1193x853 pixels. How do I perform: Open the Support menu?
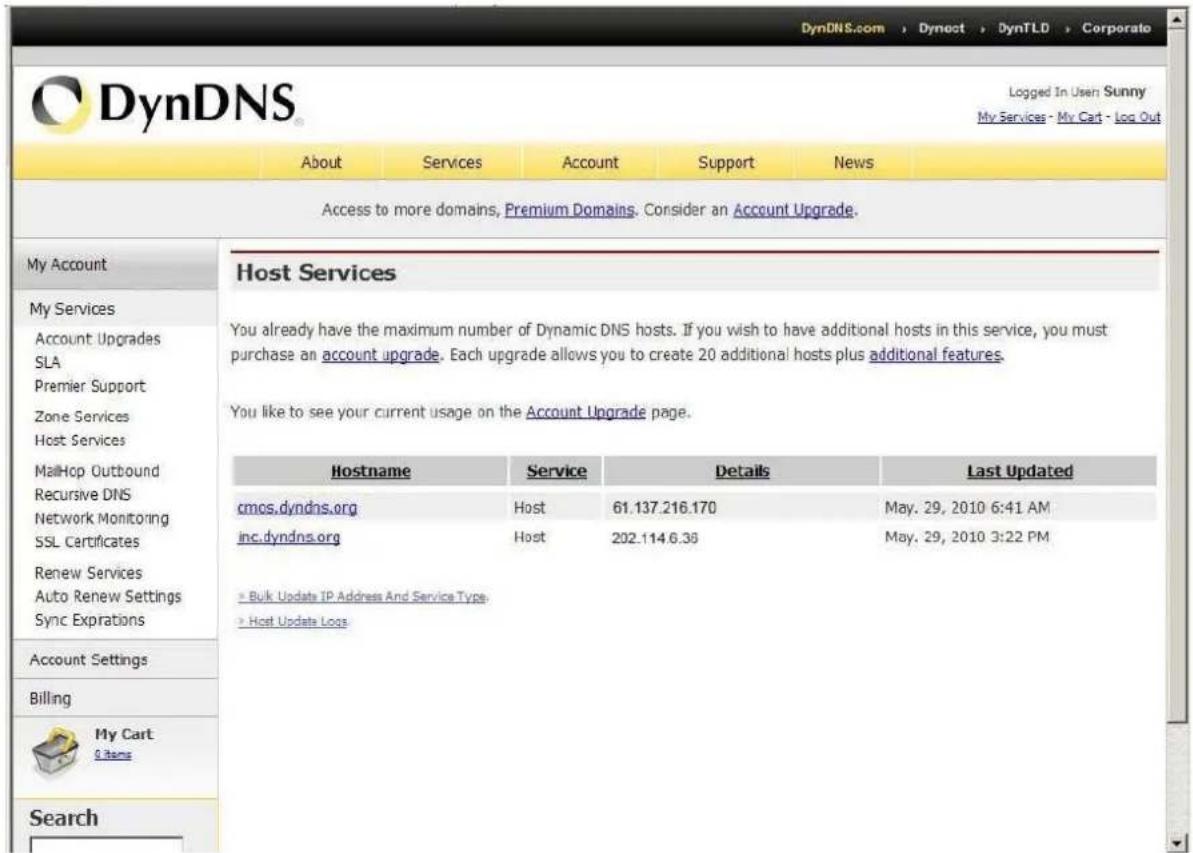click(x=726, y=162)
